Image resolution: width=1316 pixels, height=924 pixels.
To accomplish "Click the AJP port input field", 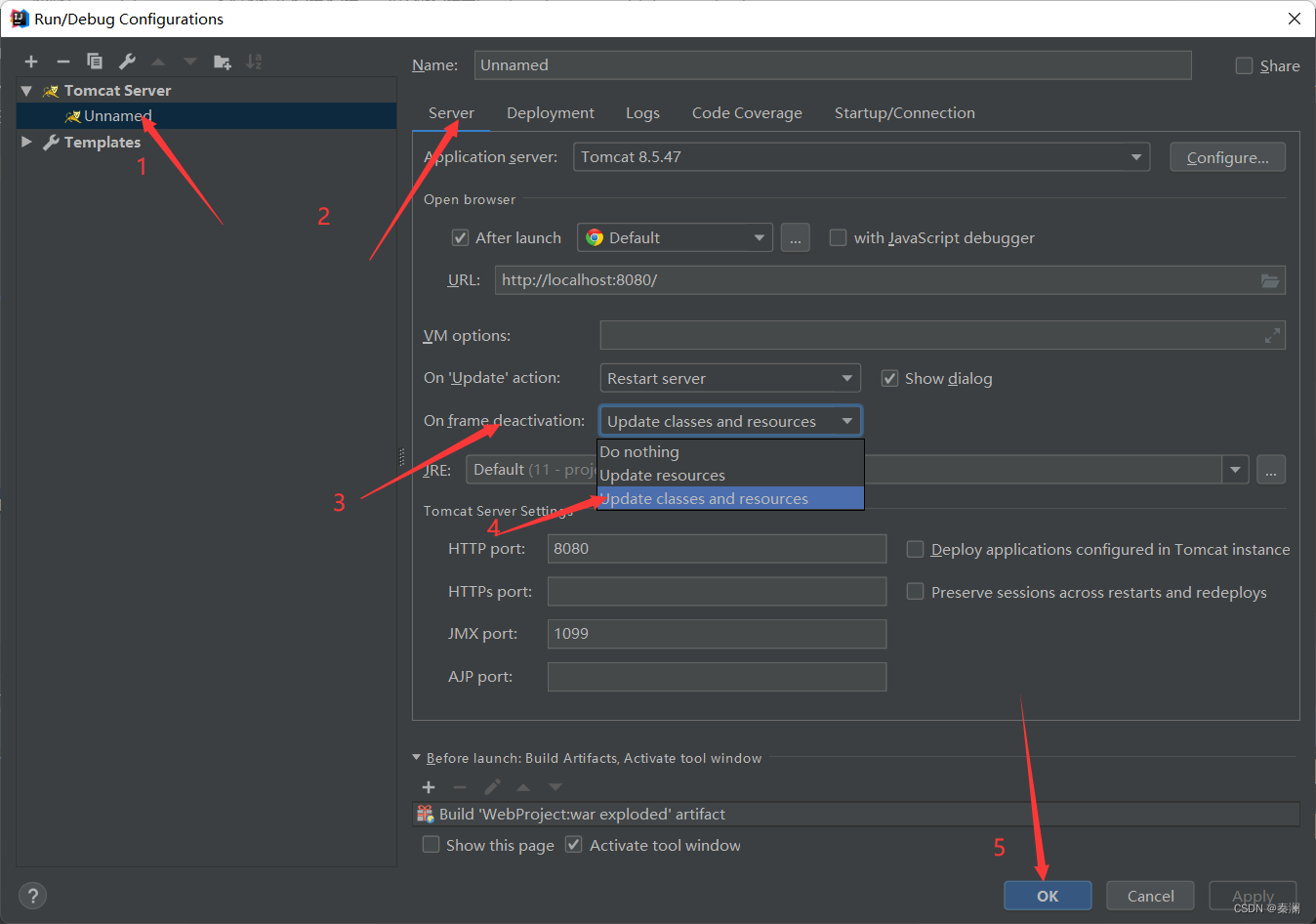I will pyautogui.click(x=717, y=677).
